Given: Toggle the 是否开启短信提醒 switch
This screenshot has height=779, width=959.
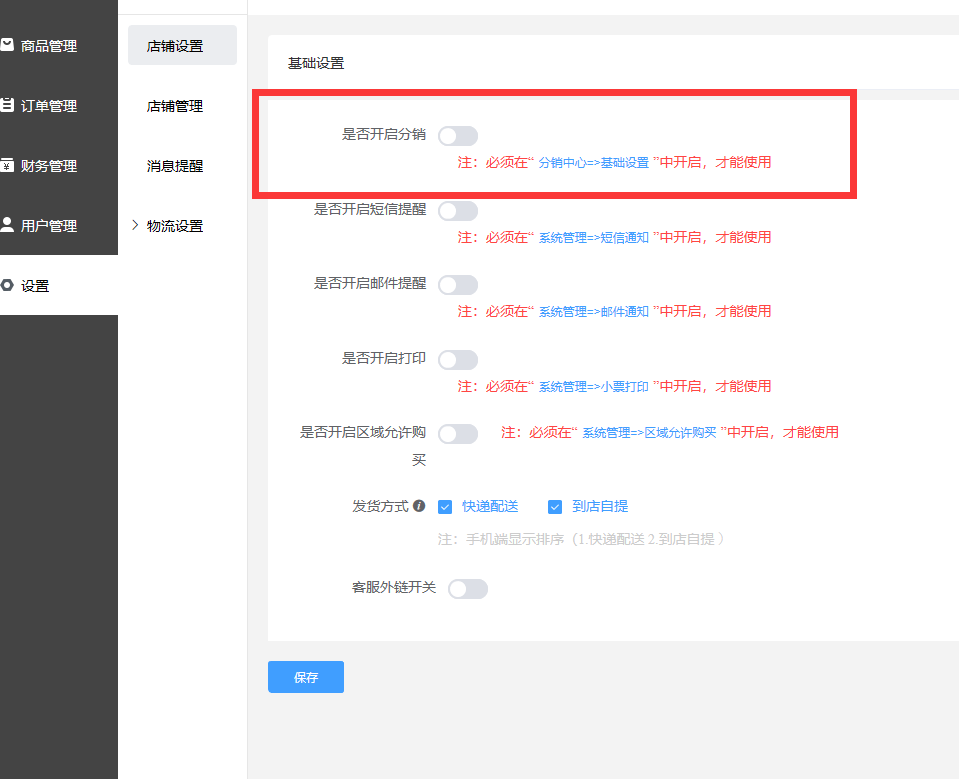Looking at the screenshot, I should (458, 211).
